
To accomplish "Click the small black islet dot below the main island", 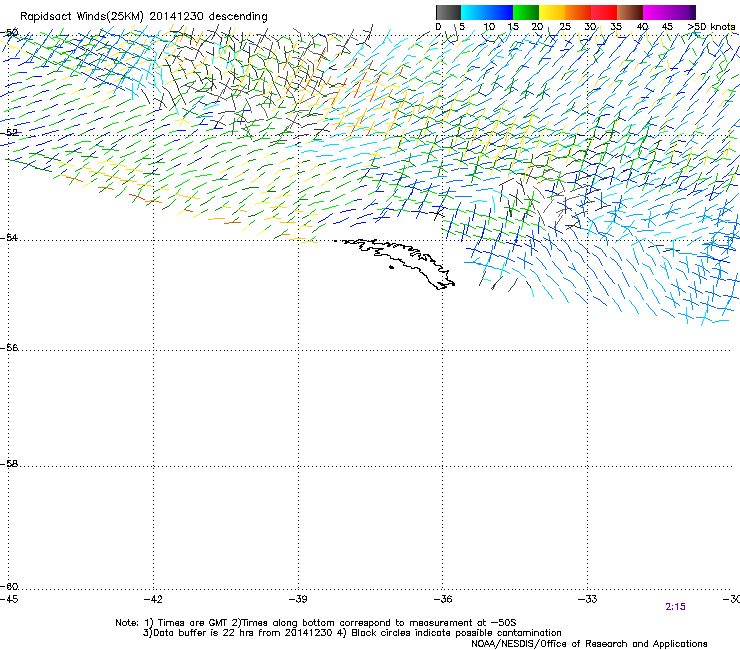I will pyautogui.click(x=391, y=268).
